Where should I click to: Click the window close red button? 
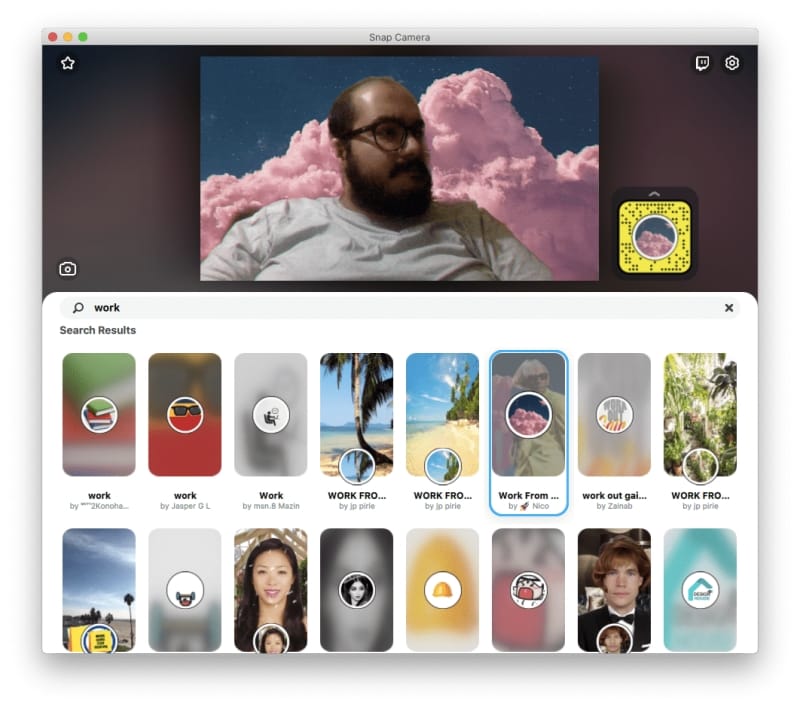click(53, 37)
